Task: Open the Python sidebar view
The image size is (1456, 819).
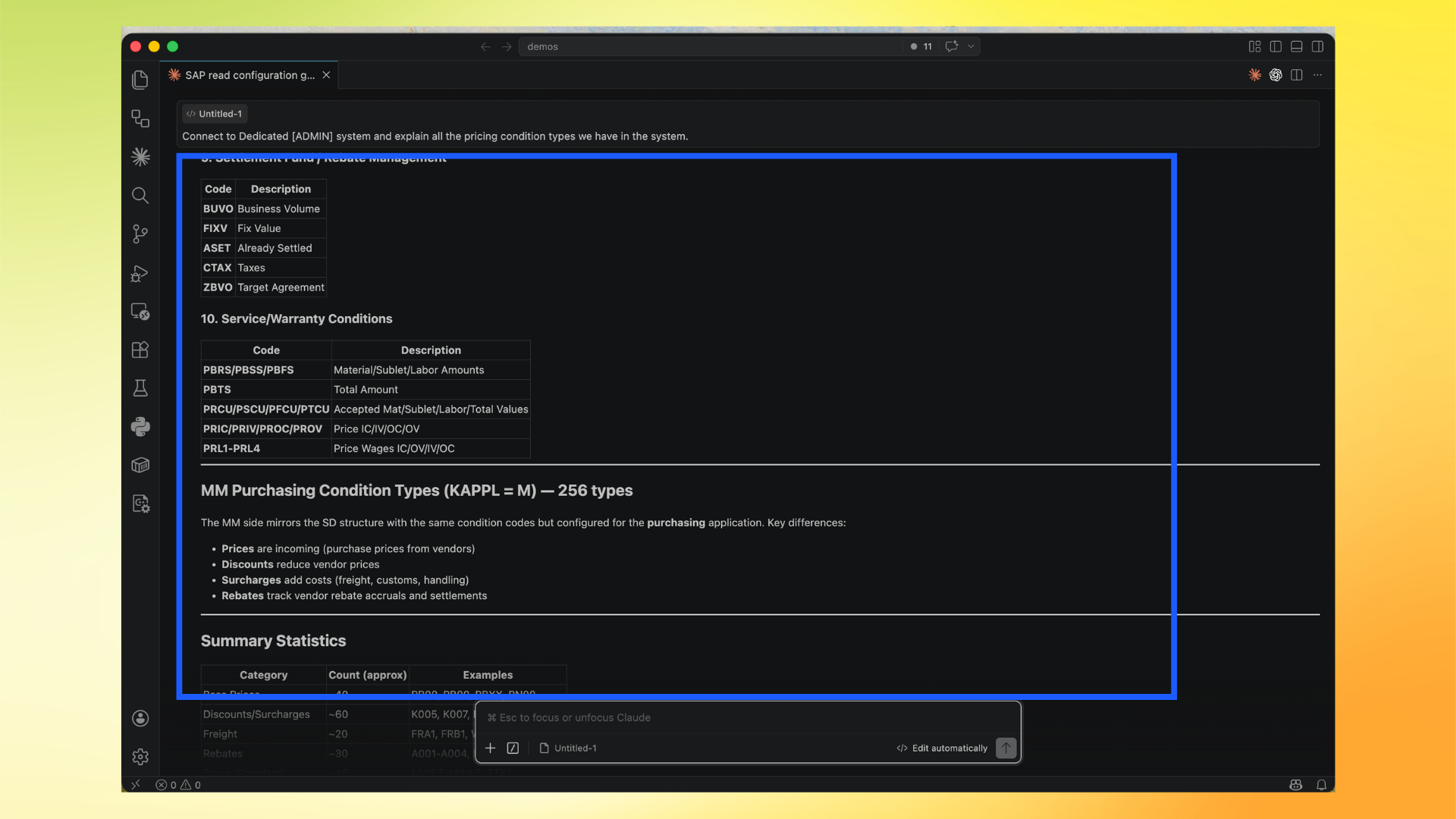Action: [x=140, y=427]
